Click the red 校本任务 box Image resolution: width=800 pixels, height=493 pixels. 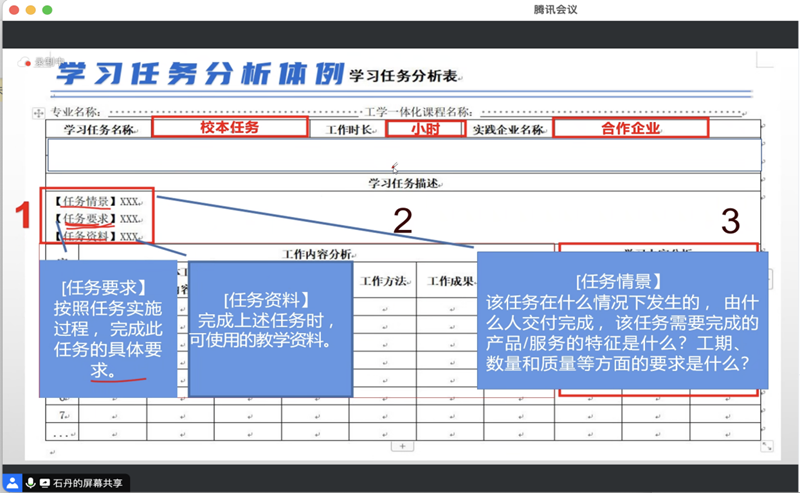229,128
